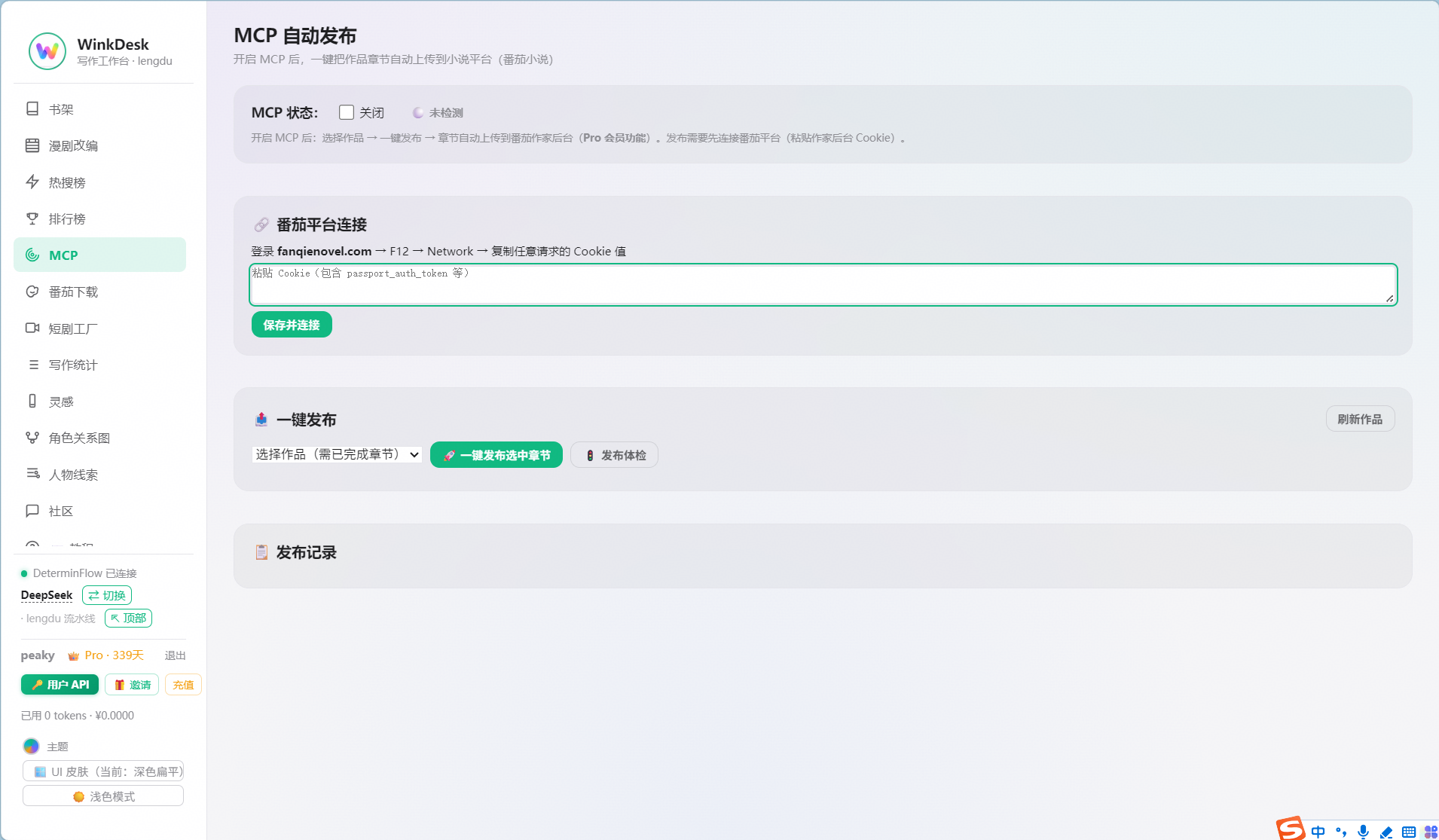This screenshot has height=840, width=1439.
Task: Click the 邀请 gift button
Action: [x=132, y=685]
